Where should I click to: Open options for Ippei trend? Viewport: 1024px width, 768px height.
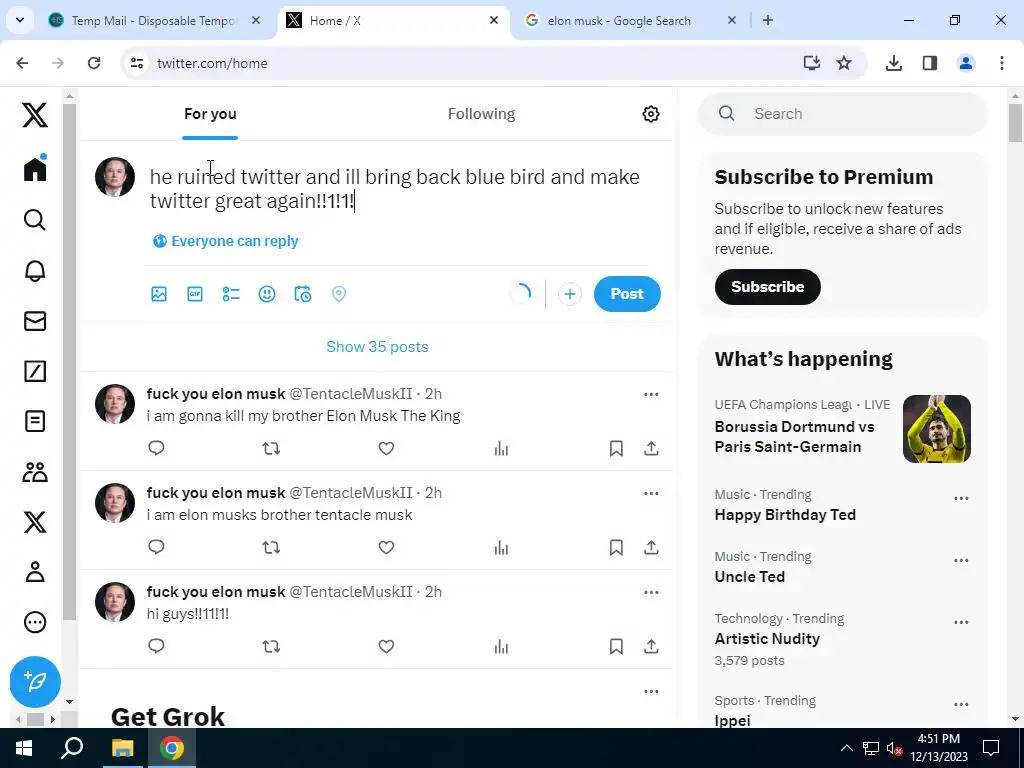(x=961, y=704)
